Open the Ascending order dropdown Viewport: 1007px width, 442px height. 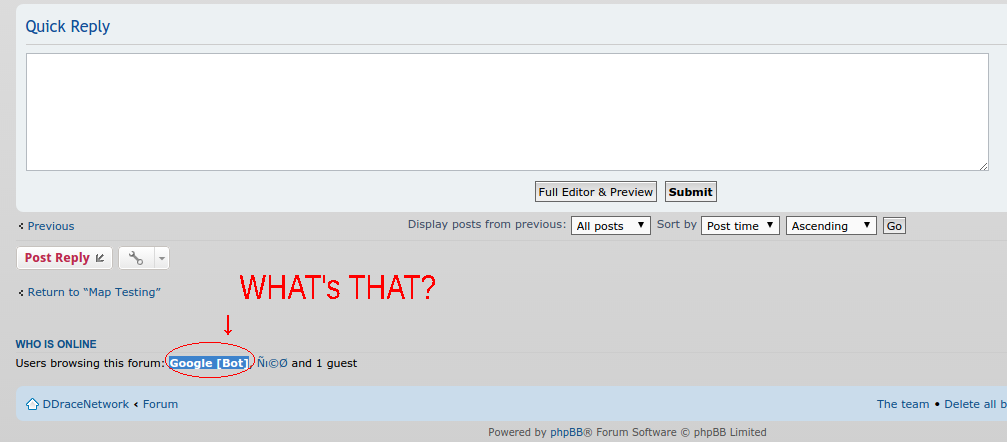831,226
